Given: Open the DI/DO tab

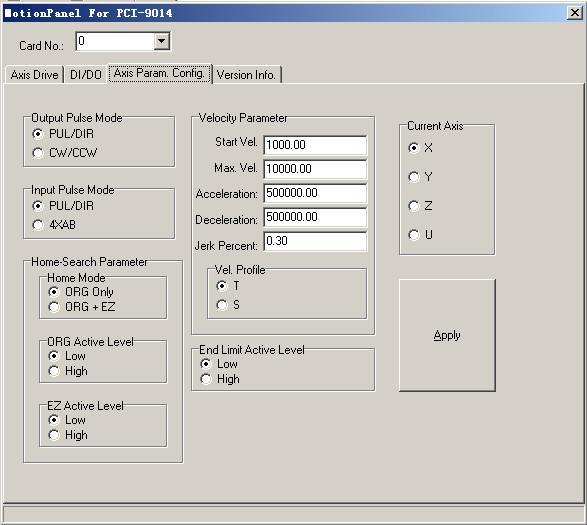Looking at the screenshot, I should (86, 75).
